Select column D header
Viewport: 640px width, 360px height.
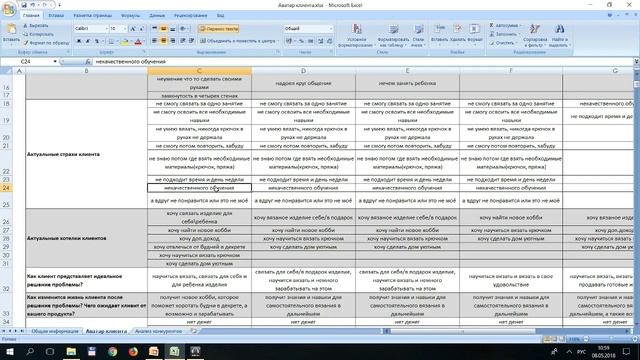point(303,71)
